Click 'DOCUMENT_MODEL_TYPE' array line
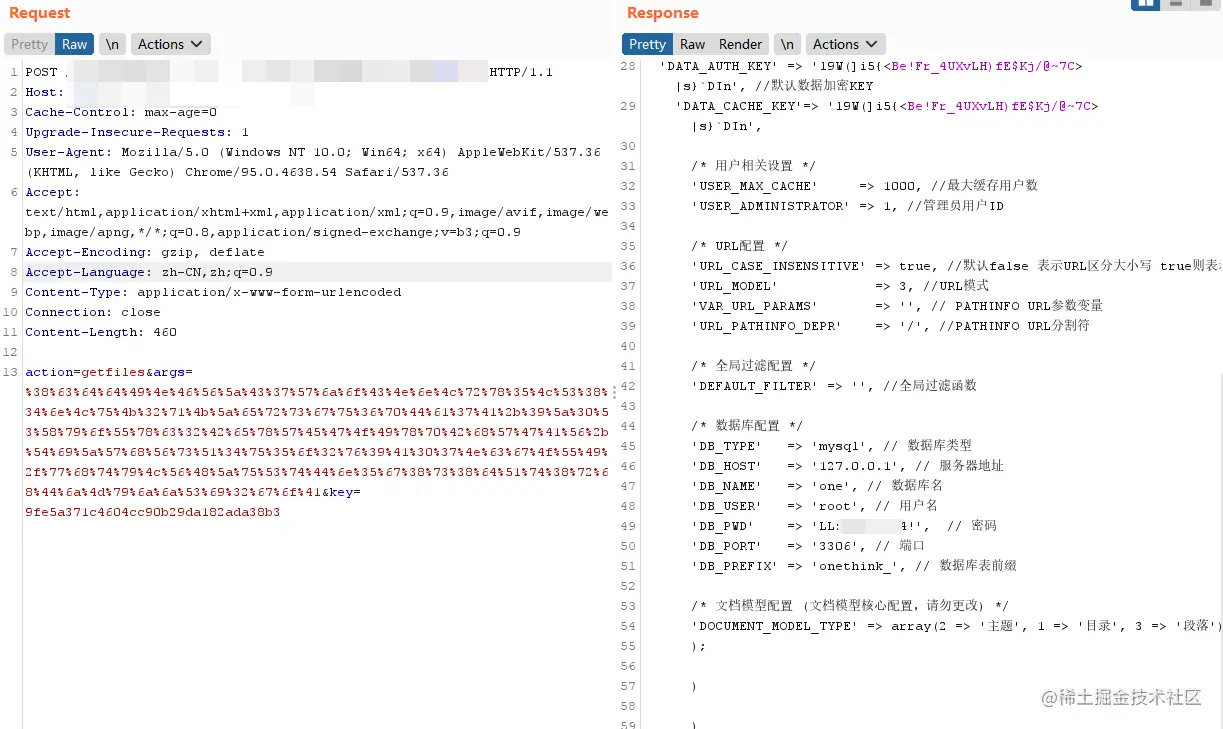Viewport: 1223px width, 729px height. (956, 626)
